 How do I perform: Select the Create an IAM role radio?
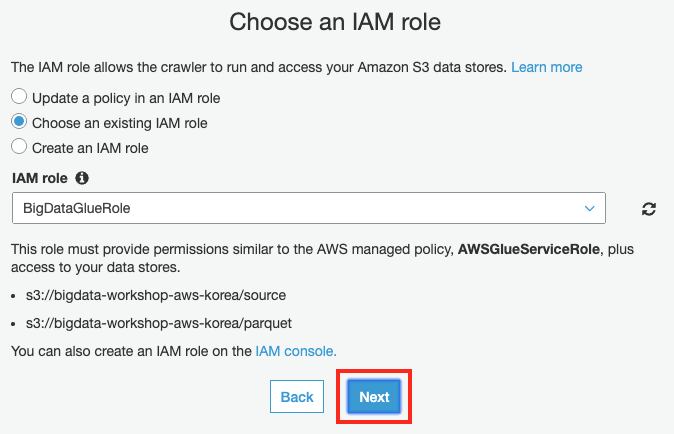19,147
